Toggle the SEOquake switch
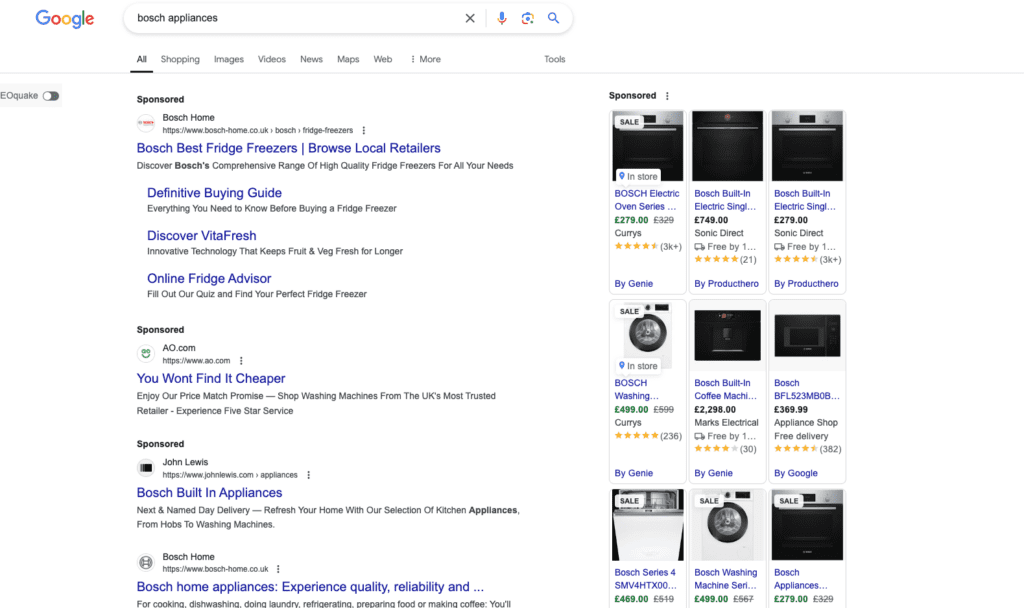Viewport: 1024px width, 608px height. 51,96
